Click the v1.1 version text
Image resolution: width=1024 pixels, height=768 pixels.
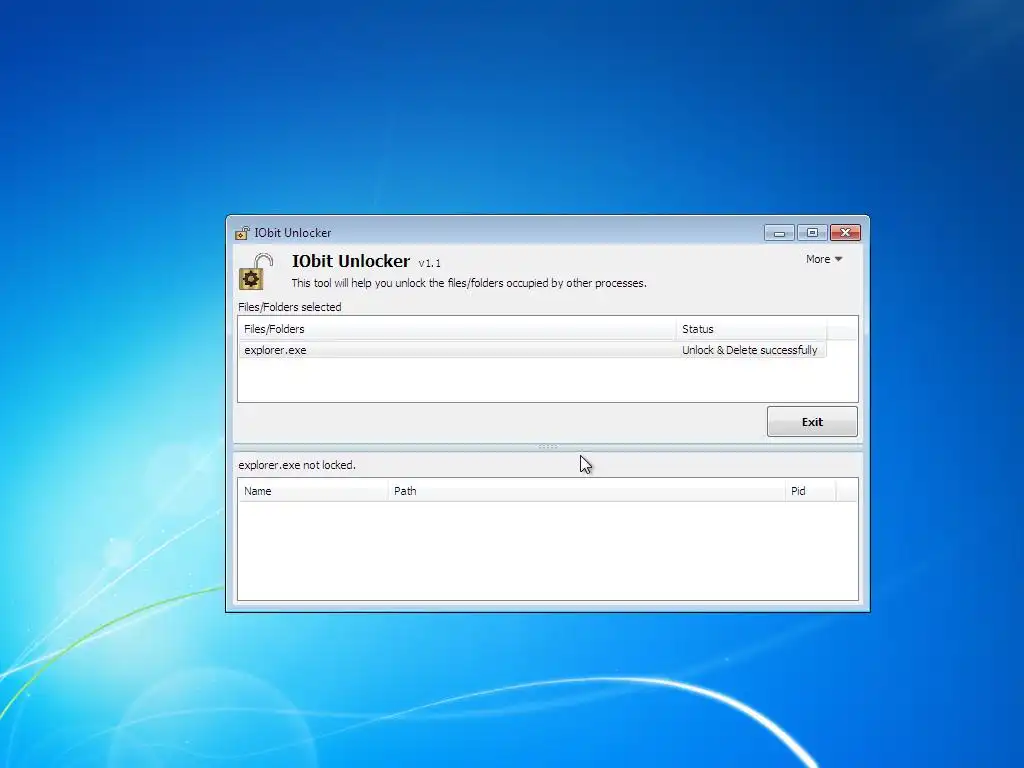click(x=430, y=263)
